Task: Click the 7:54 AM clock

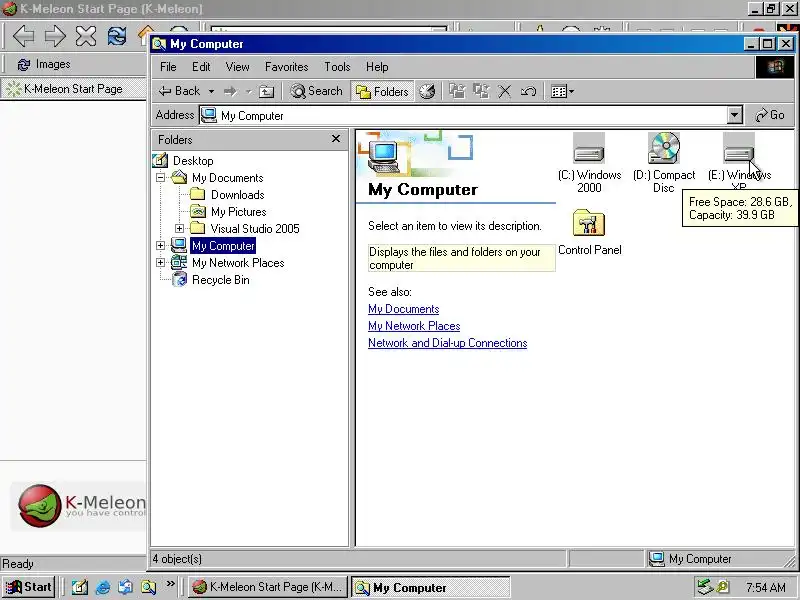Action: point(765,587)
